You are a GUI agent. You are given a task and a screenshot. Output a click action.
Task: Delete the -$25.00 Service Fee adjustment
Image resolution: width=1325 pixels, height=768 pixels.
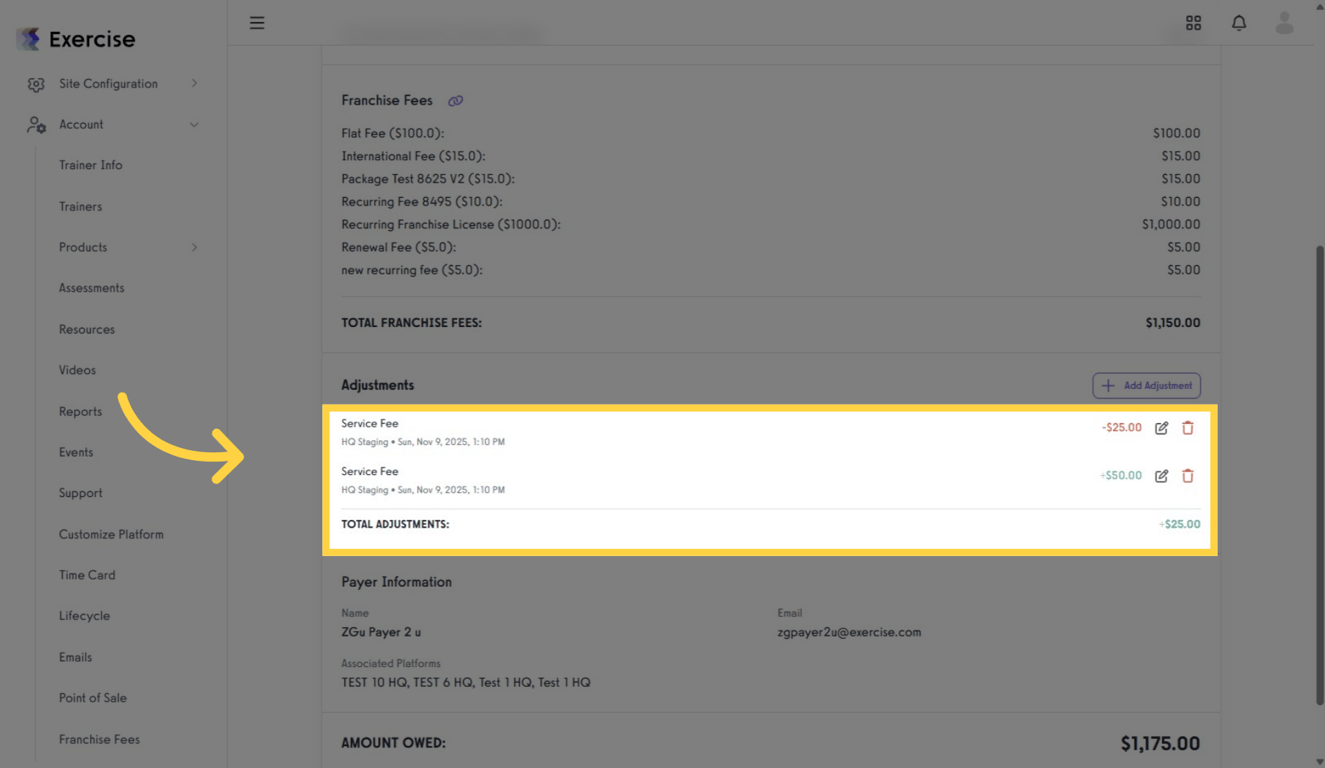(x=1188, y=427)
